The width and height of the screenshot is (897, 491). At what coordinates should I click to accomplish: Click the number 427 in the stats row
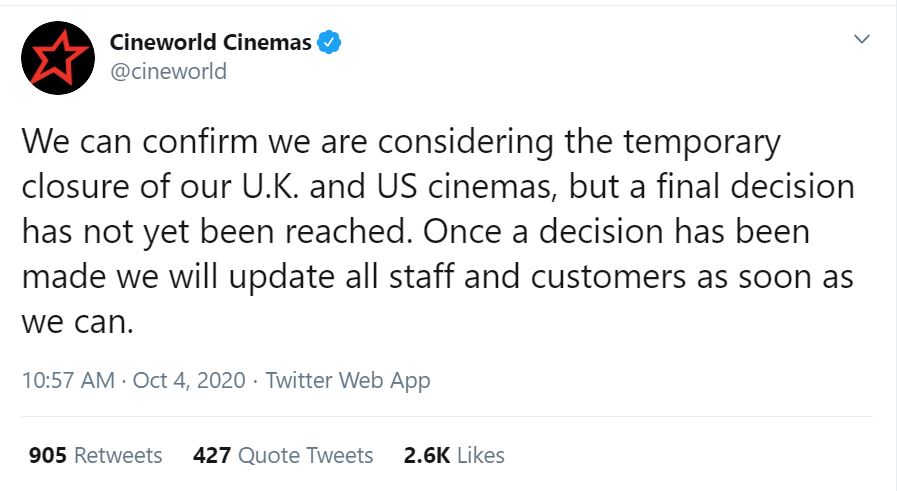tap(212, 455)
